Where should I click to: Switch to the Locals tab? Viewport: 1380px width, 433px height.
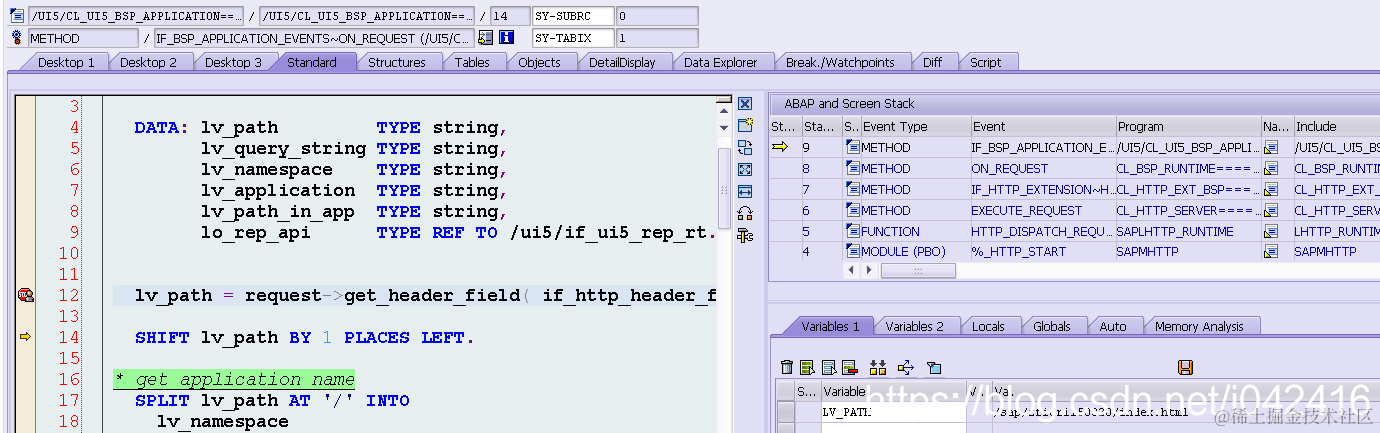(x=988, y=326)
